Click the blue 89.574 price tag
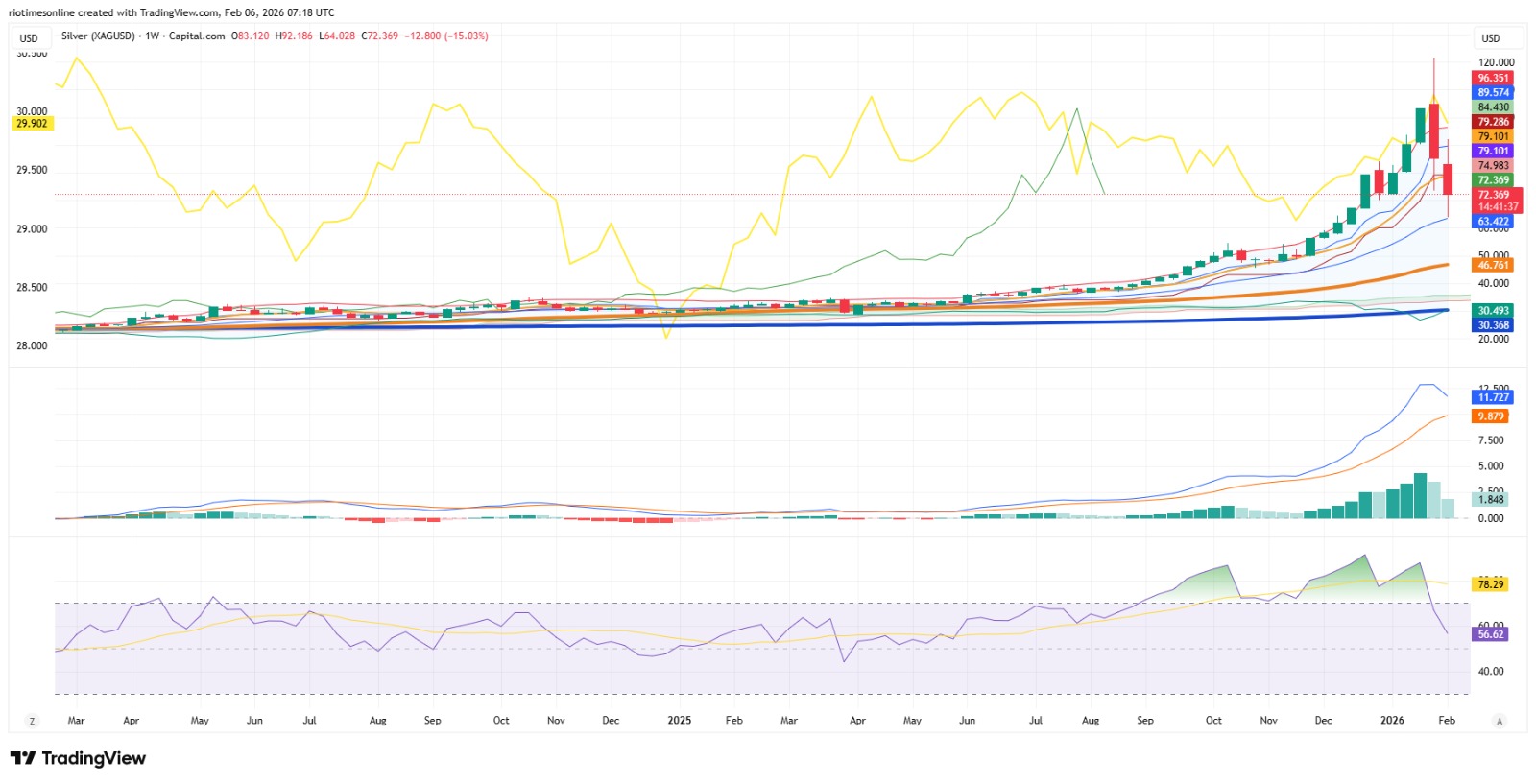This screenshot has height=784, width=1536. tap(1493, 93)
